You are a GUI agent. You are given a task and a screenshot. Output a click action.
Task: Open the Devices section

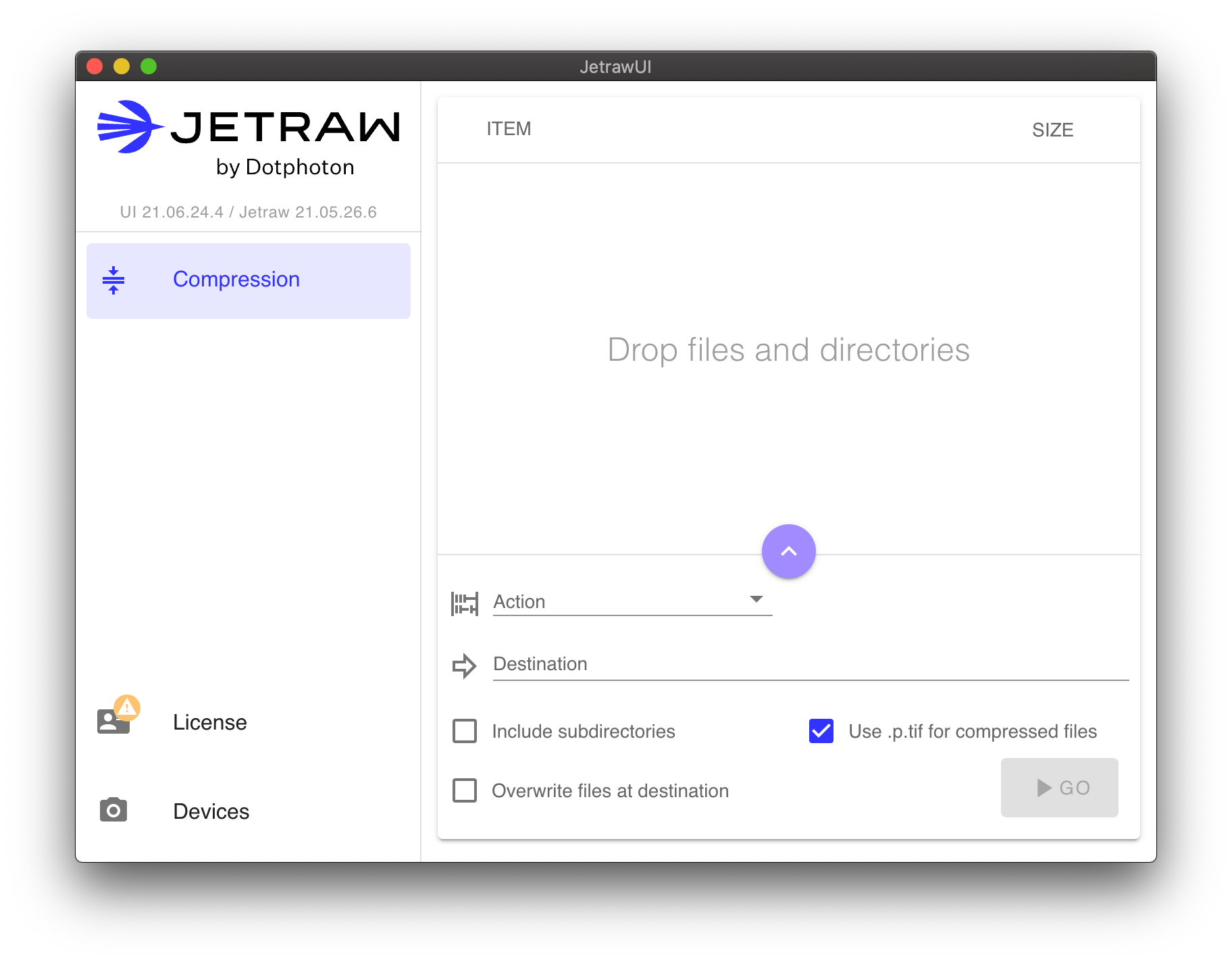coord(211,811)
